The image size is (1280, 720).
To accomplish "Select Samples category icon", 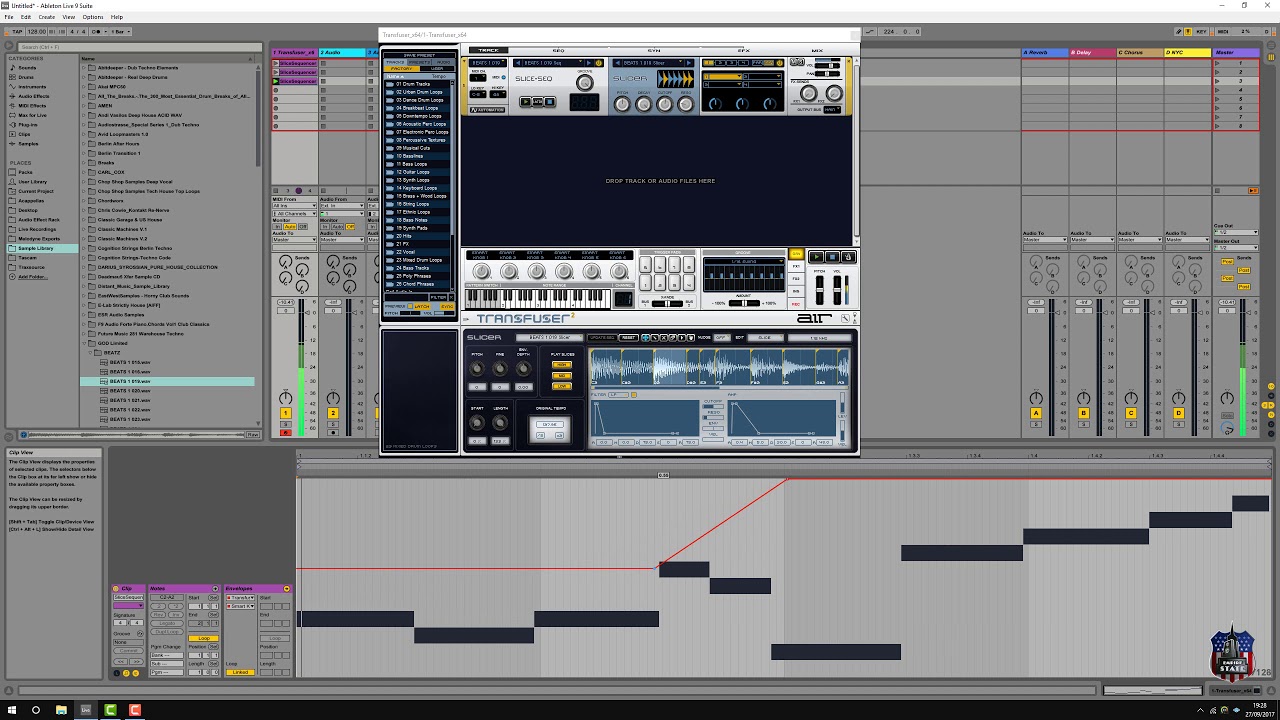I will (x=13, y=143).
